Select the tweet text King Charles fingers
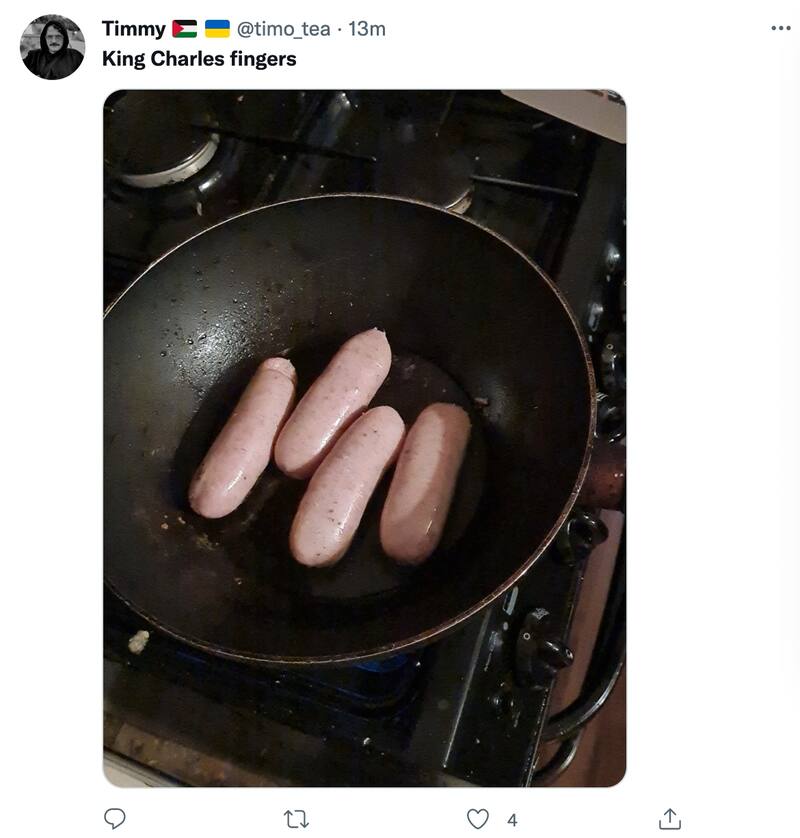 [x=199, y=59]
